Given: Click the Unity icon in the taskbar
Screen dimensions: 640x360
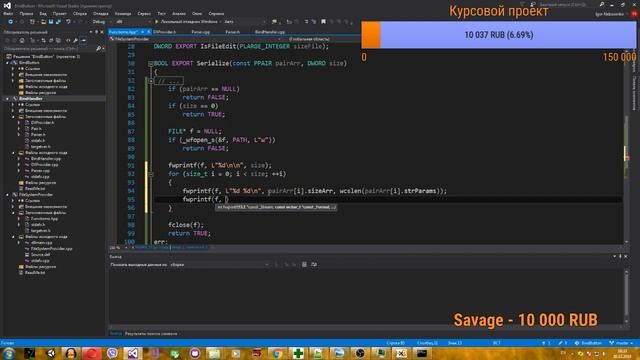Looking at the screenshot, I should [x=51, y=353].
